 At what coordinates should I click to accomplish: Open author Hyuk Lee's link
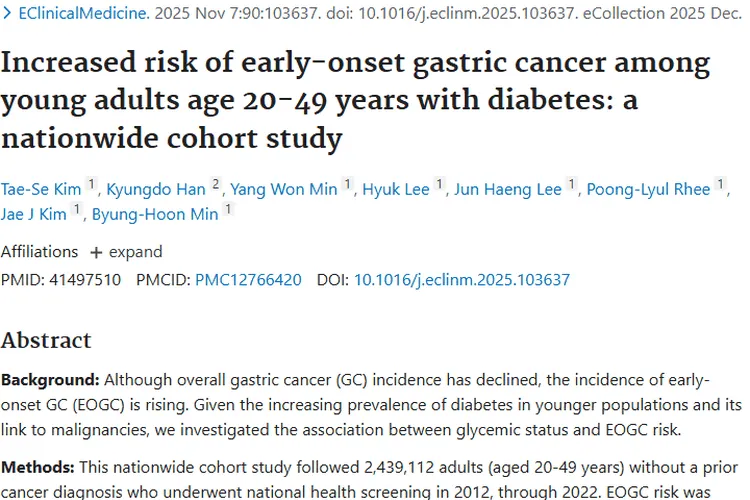pos(395,190)
